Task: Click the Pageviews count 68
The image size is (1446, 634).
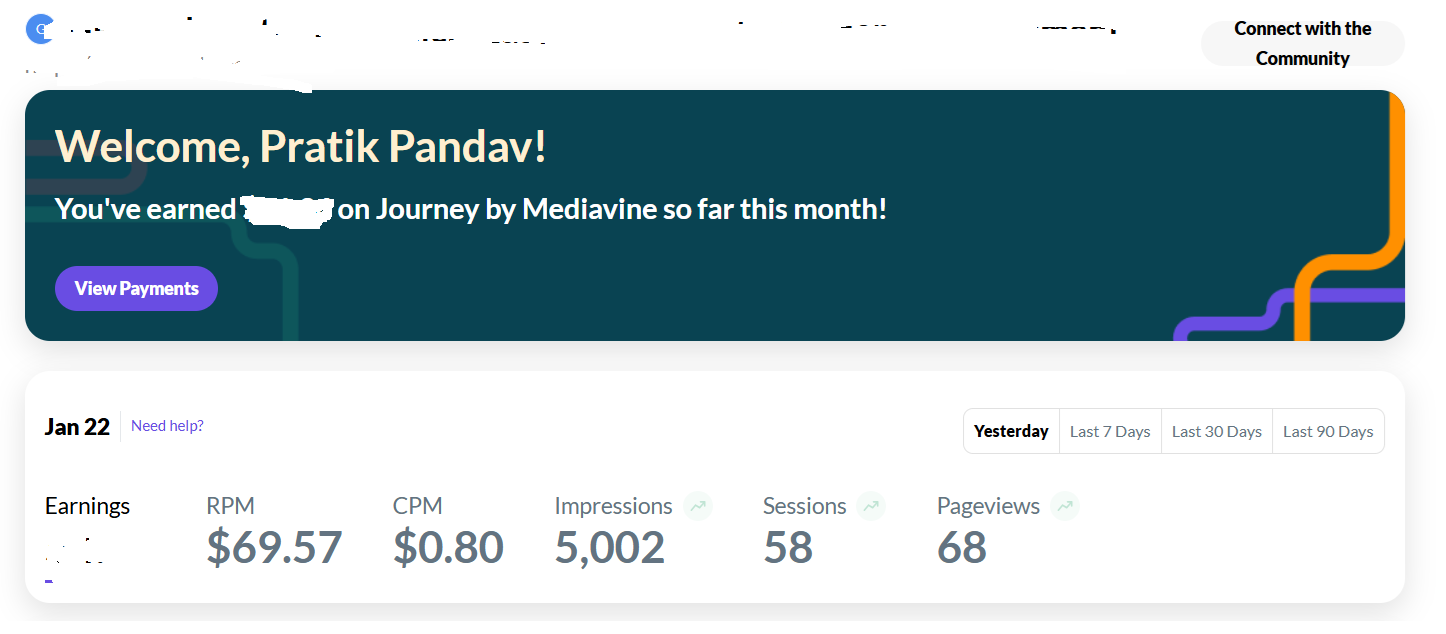Action: pyautogui.click(x=962, y=547)
